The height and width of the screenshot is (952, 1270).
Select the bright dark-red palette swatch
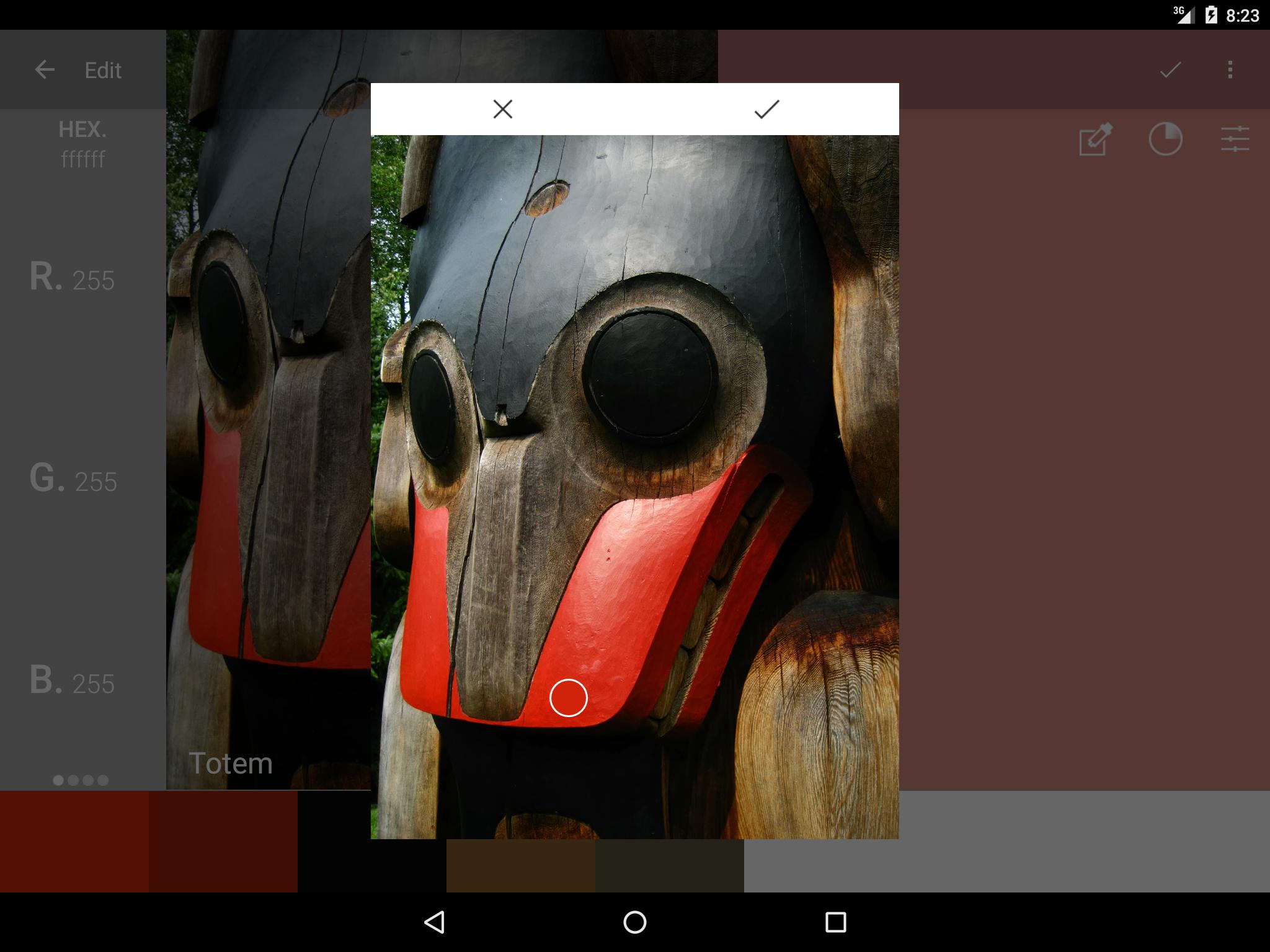(74, 842)
